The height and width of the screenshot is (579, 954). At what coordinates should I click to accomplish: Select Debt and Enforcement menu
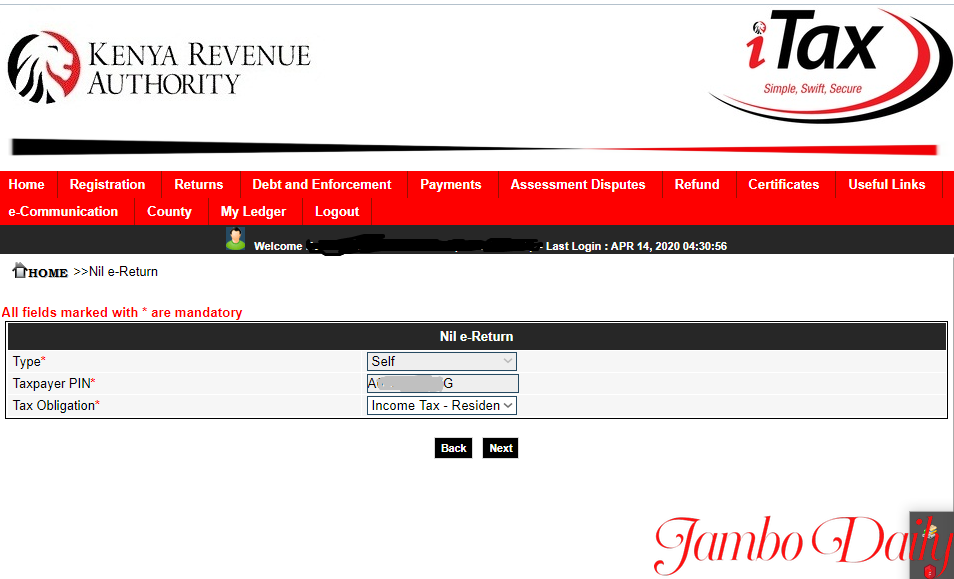(x=321, y=184)
